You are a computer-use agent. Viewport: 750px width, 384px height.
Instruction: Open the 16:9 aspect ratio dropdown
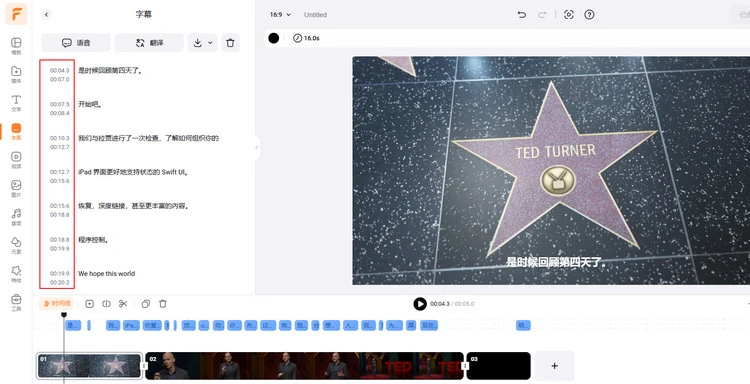(280, 15)
